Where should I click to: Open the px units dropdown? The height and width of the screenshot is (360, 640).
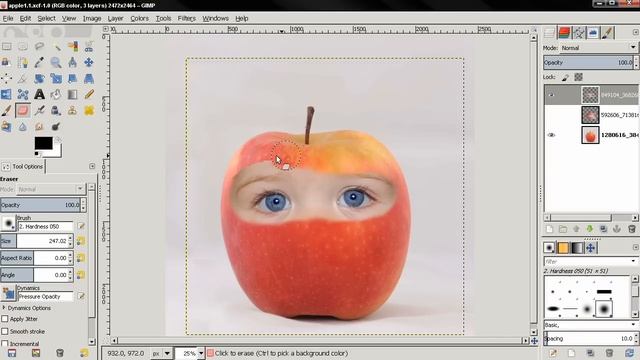167,353
